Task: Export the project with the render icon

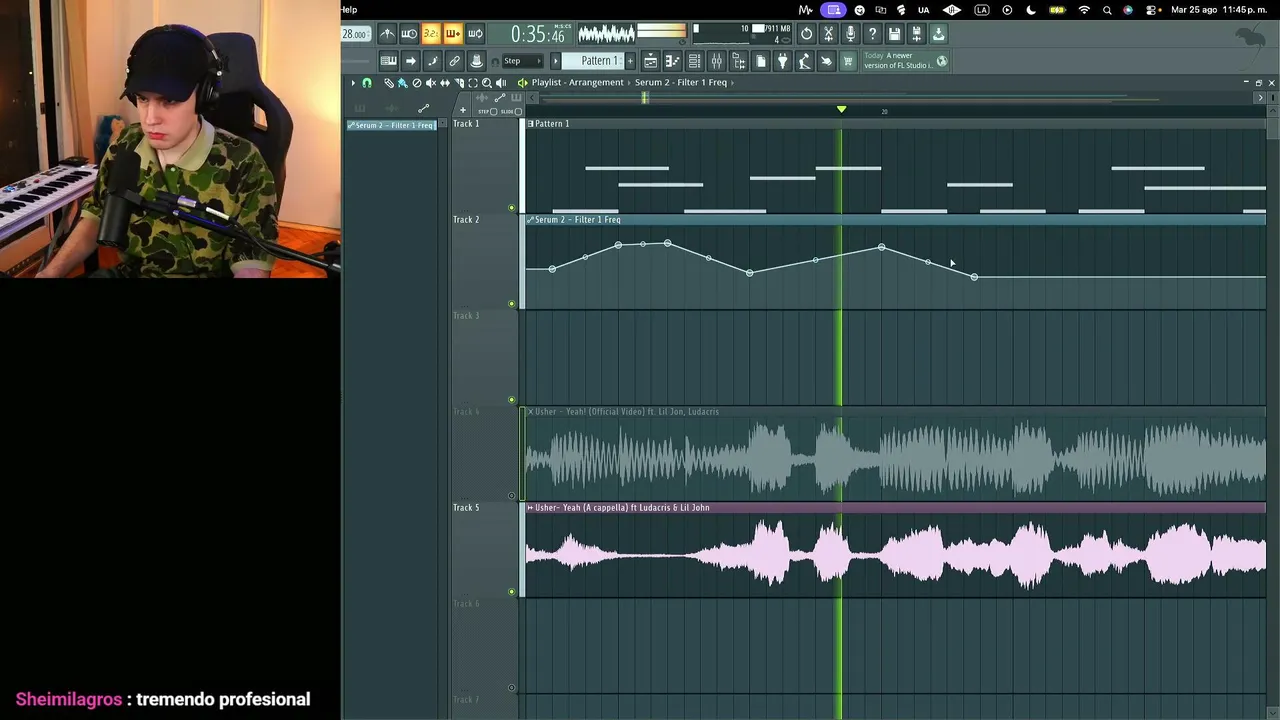Action: pyautogui.click(x=938, y=34)
